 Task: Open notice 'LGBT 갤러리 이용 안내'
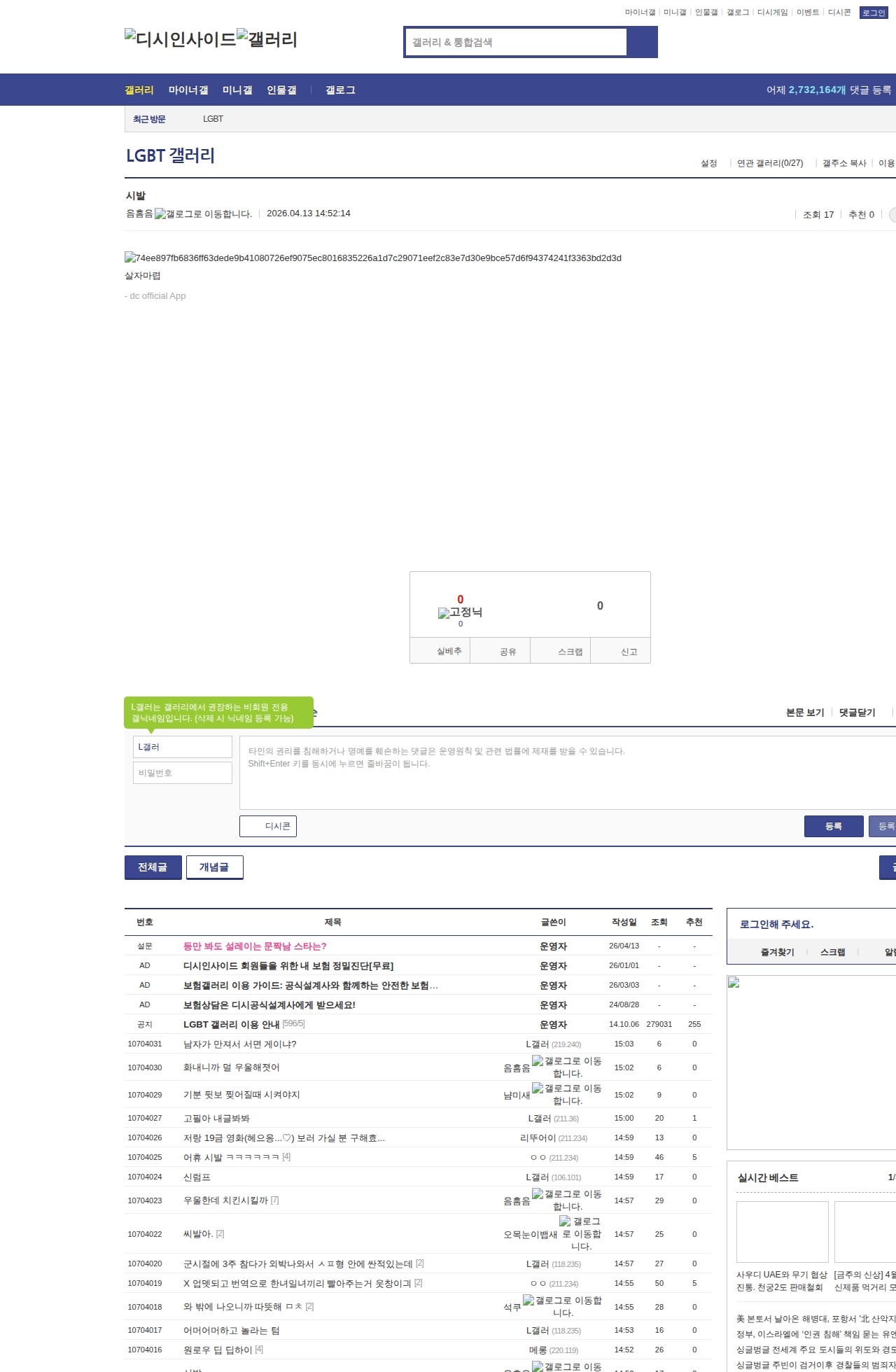click(x=231, y=1024)
